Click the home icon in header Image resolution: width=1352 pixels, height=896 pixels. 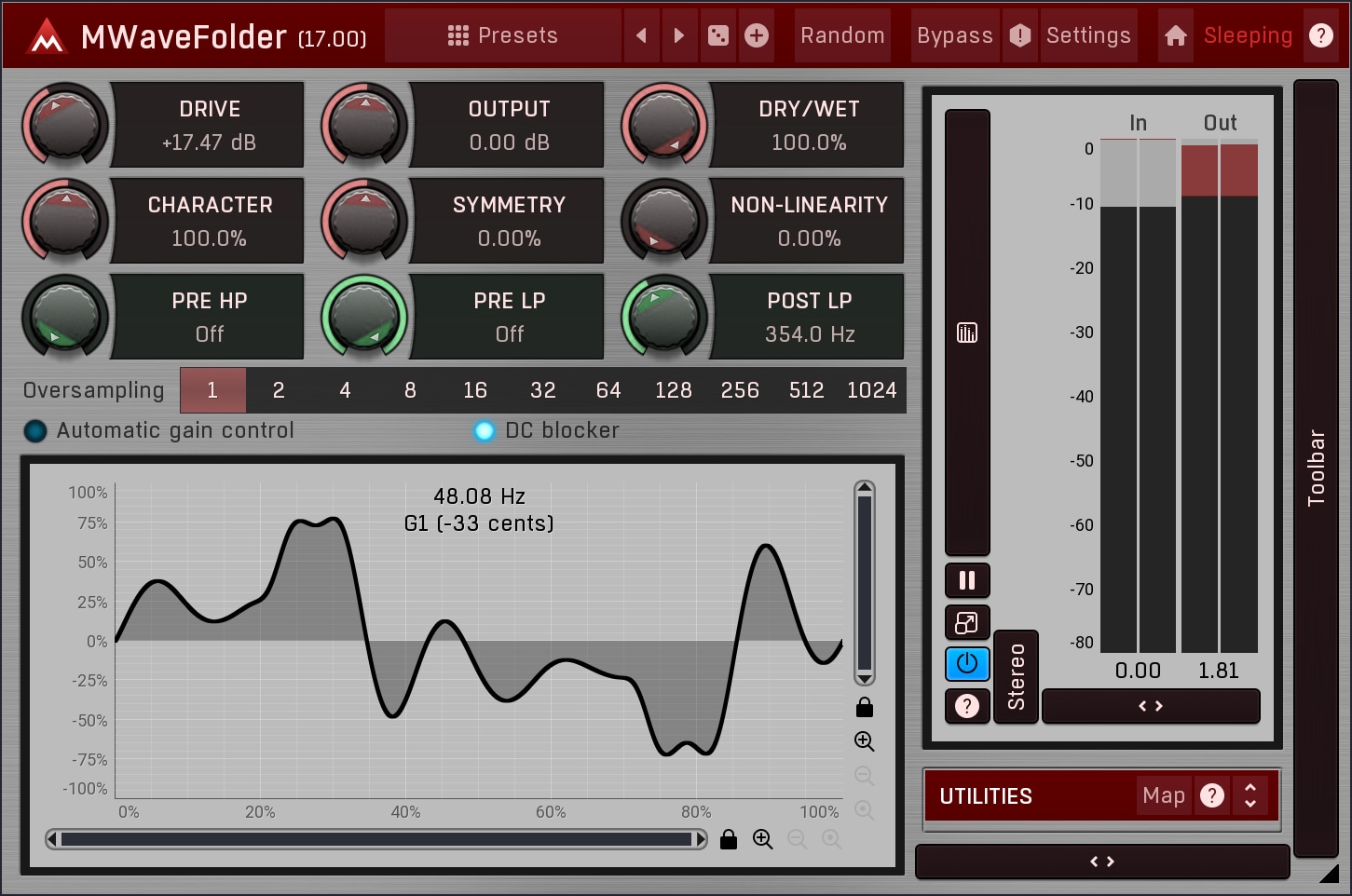(1176, 36)
